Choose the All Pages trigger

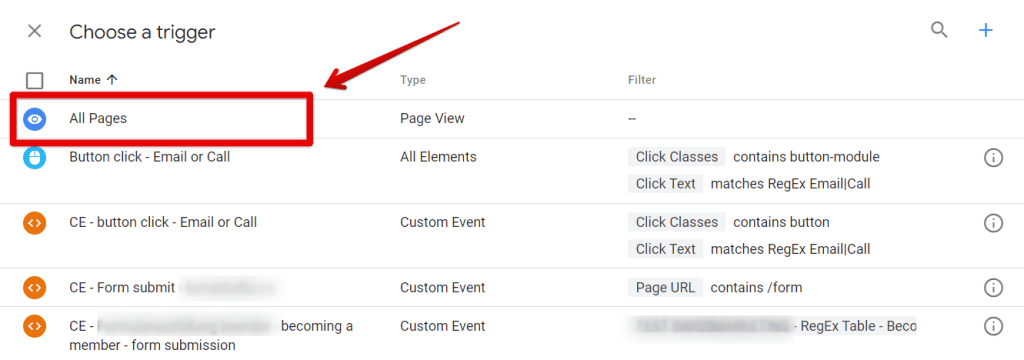[99, 119]
